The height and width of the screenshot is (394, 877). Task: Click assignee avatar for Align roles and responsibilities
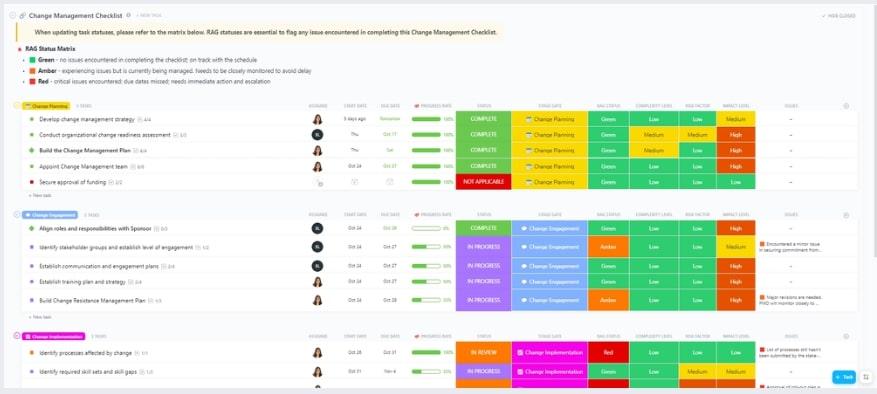point(318,228)
